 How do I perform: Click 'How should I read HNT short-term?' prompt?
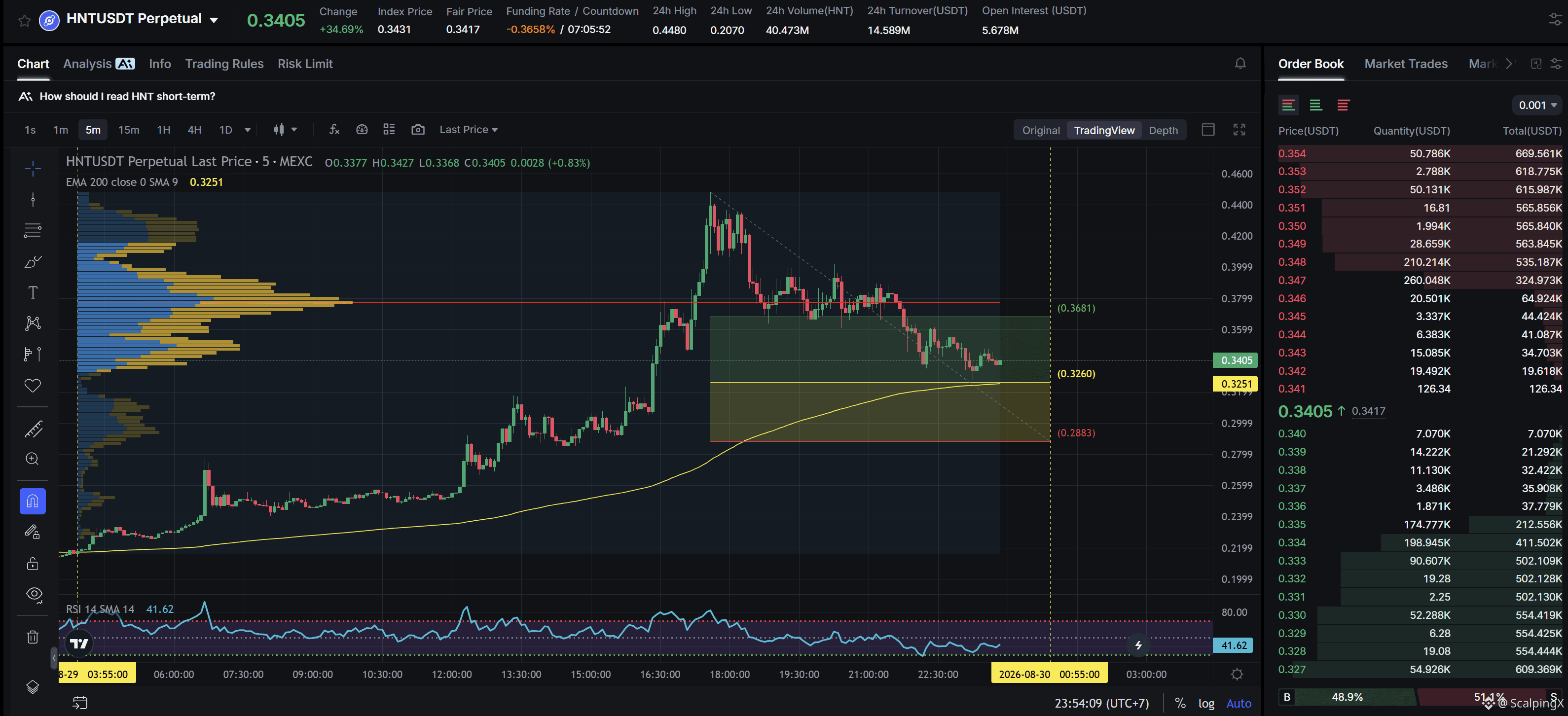click(x=127, y=96)
